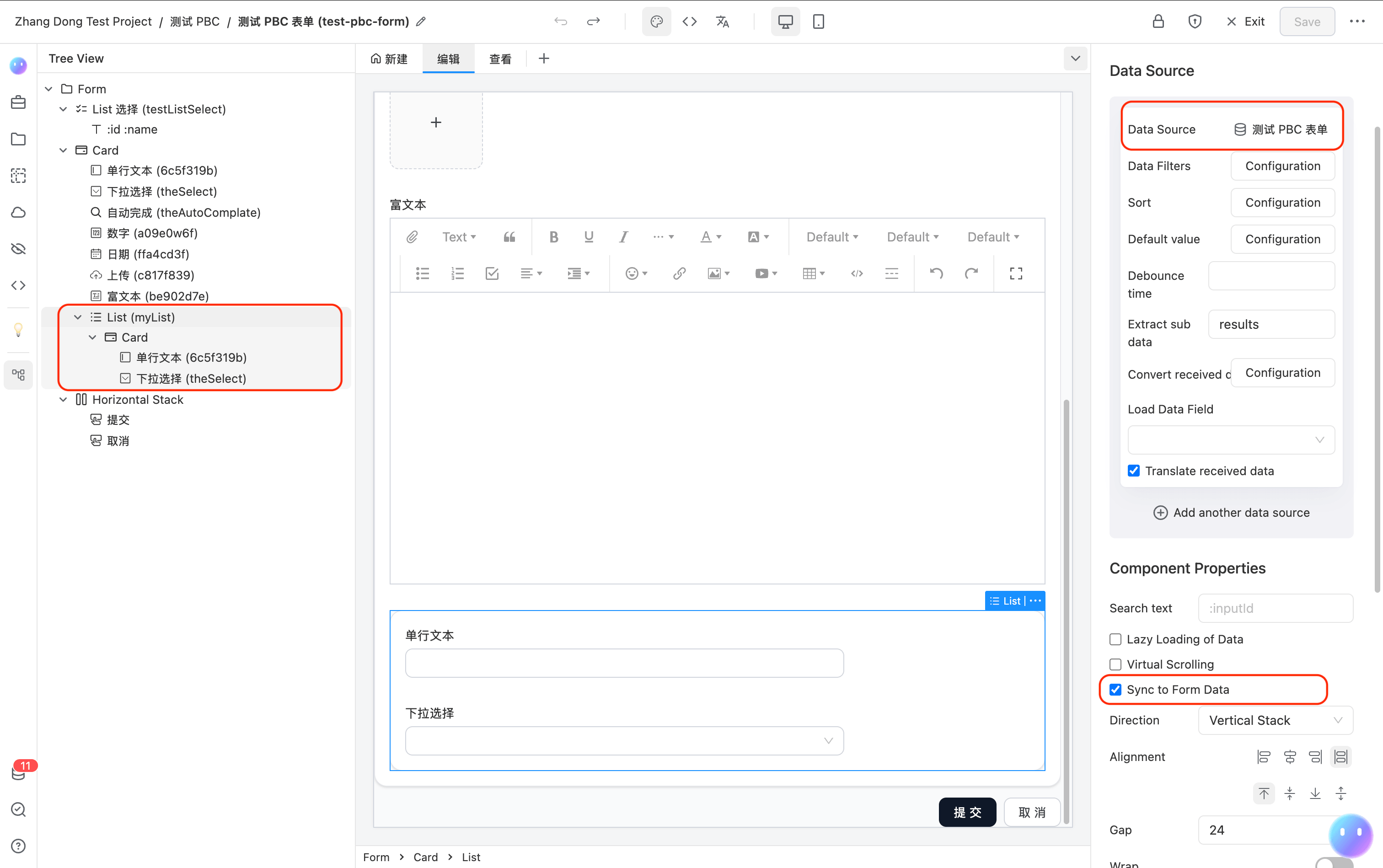
Task: Toggle Translate received data checkbox
Action: (1134, 471)
